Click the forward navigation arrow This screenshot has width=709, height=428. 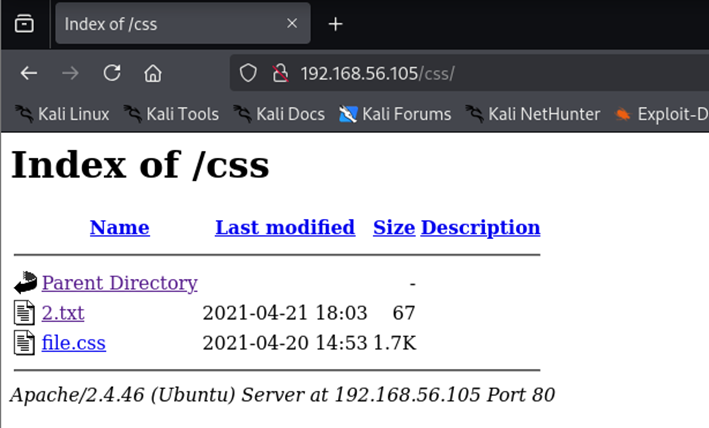click(70, 73)
